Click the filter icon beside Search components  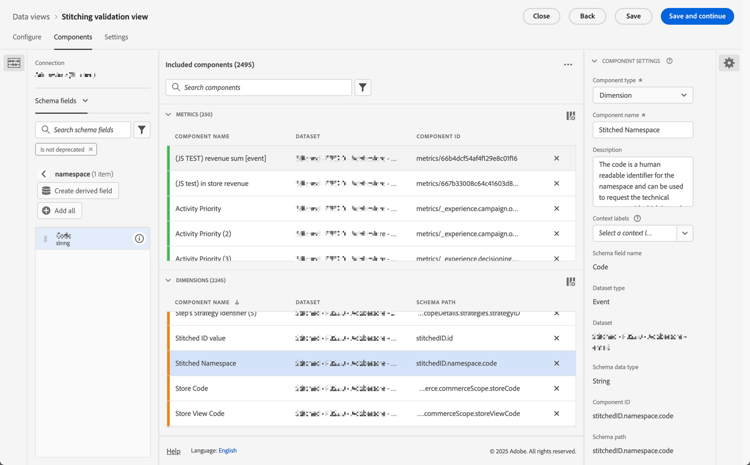click(x=363, y=88)
